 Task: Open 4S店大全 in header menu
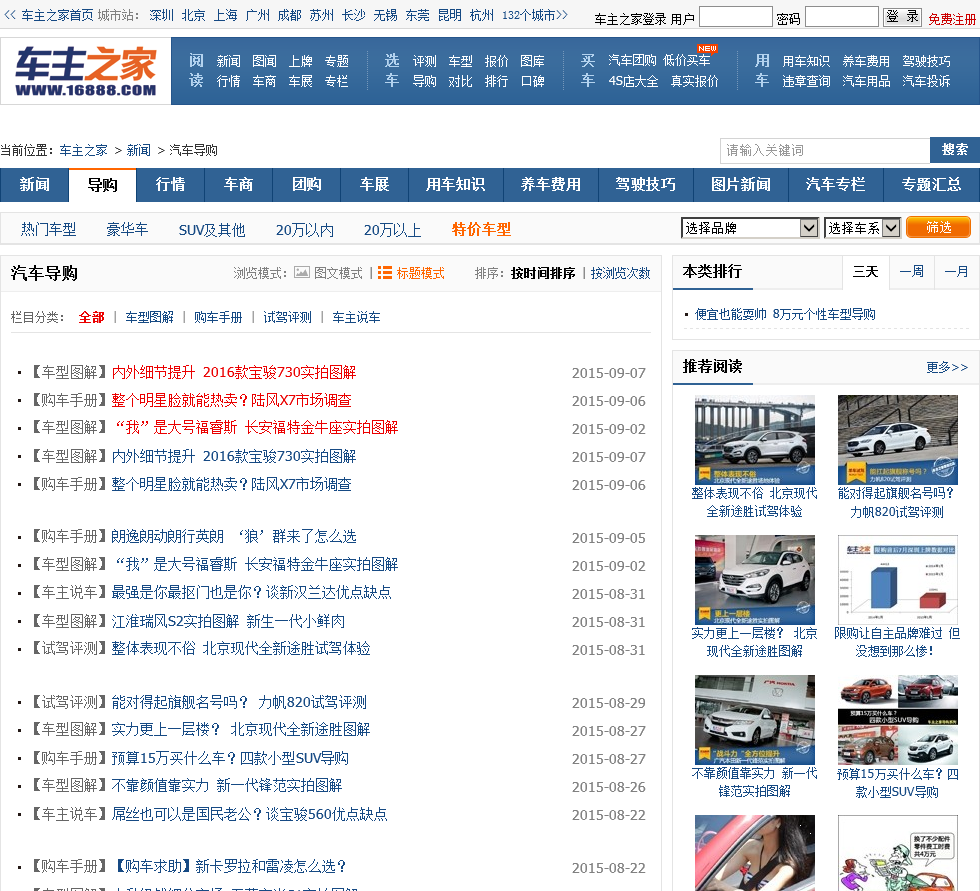[633, 81]
